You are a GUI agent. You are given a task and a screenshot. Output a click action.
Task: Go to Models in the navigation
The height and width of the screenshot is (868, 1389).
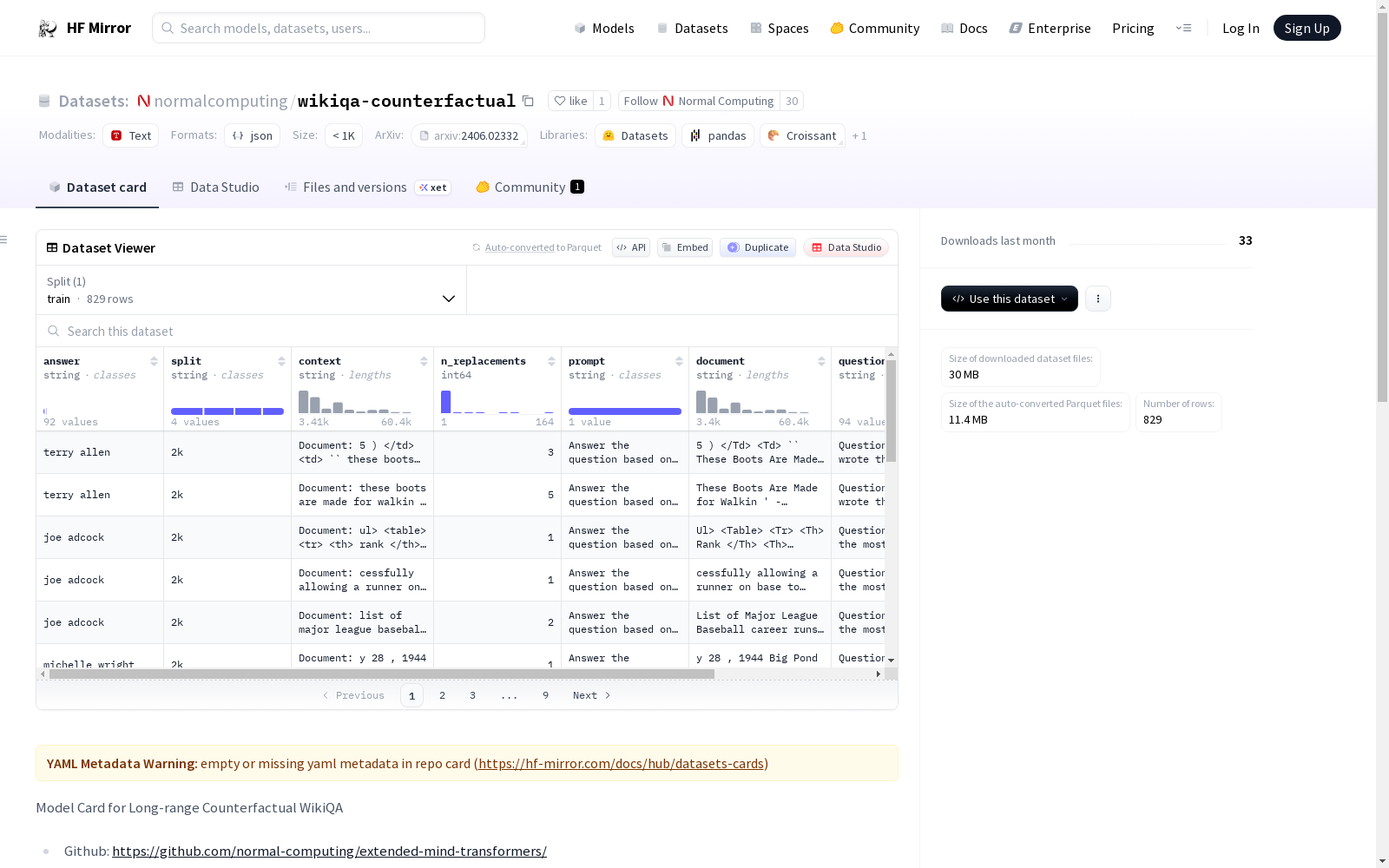604,28
